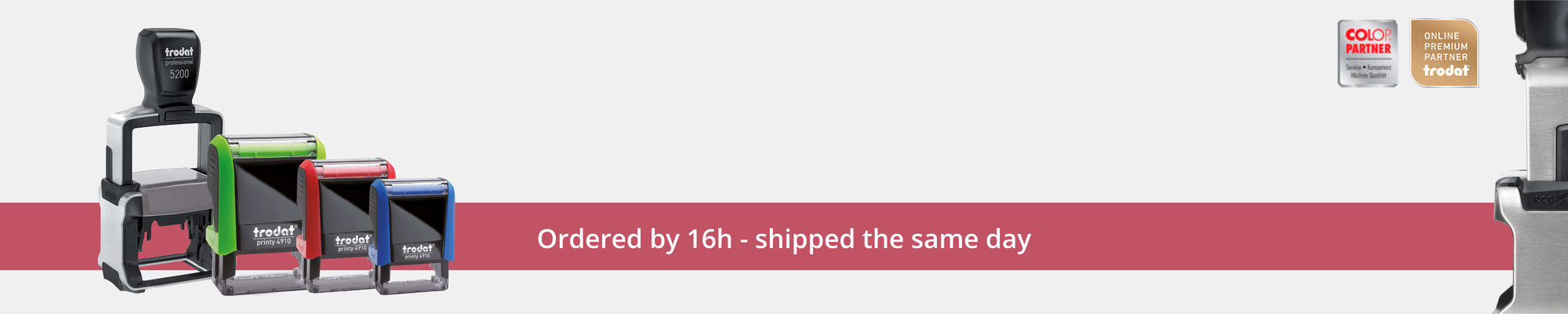Open the Online Premium Partner trodat badge
Image resolution: width=1568 pixels, height=314 pixels.
click(1445, 53)
